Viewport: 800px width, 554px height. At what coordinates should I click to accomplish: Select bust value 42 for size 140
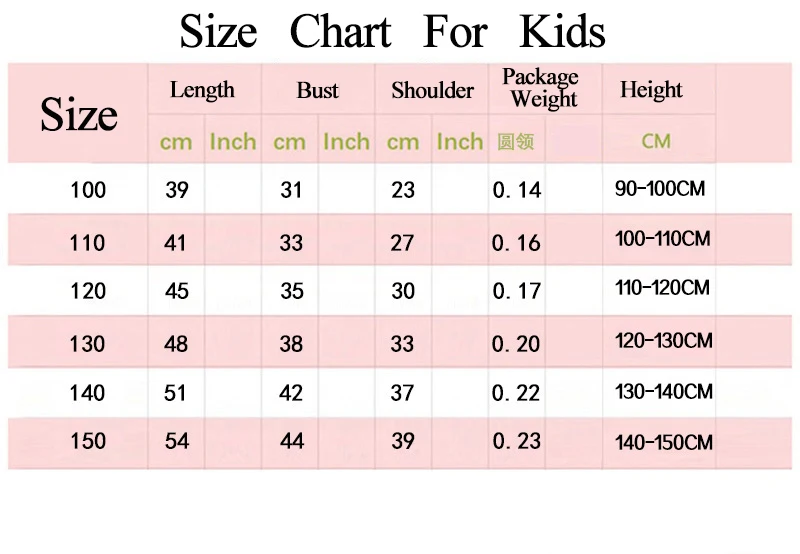(x=291, y=393)
